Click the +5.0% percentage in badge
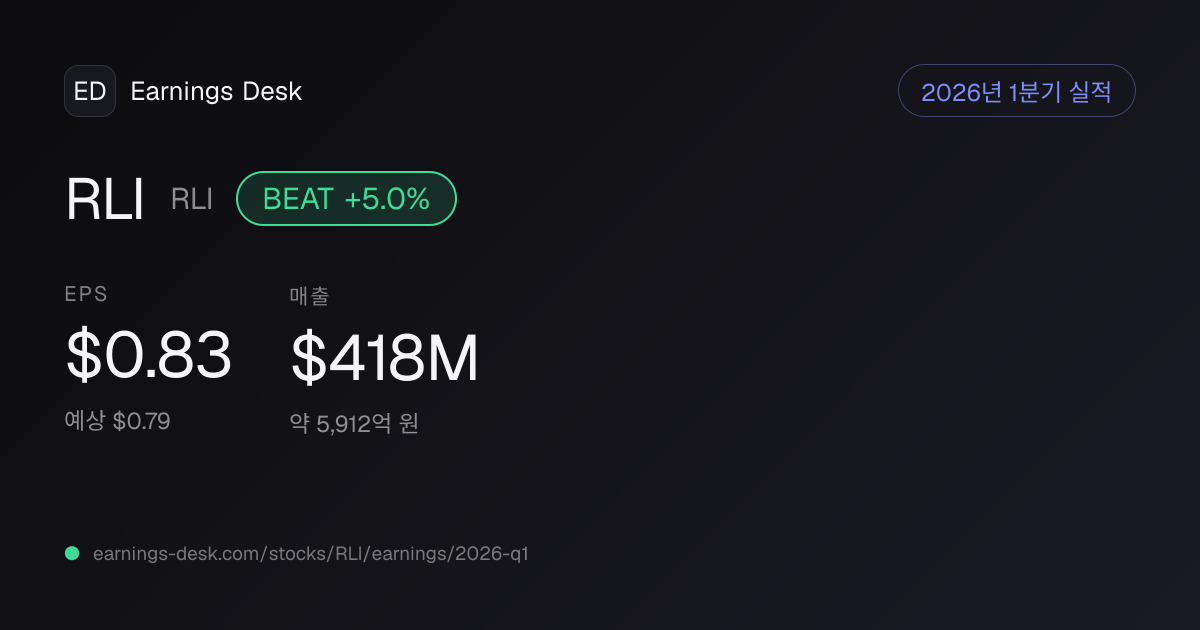Viewport: 1200px width, 630px height. click(387, 199)
